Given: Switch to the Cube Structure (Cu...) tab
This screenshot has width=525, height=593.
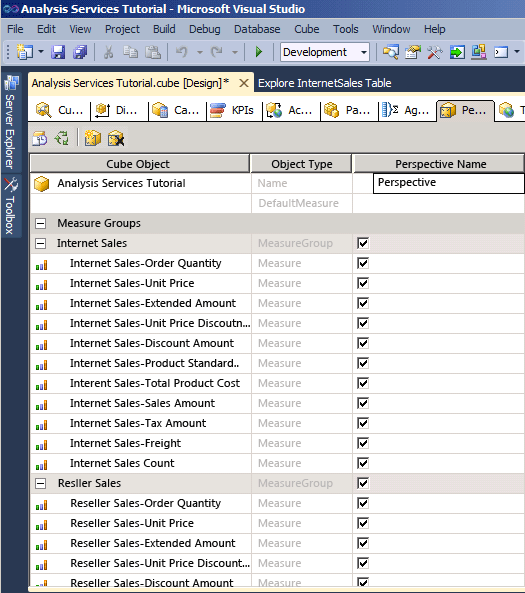Looking at the screenshot, I should click(x=60, y=110).
